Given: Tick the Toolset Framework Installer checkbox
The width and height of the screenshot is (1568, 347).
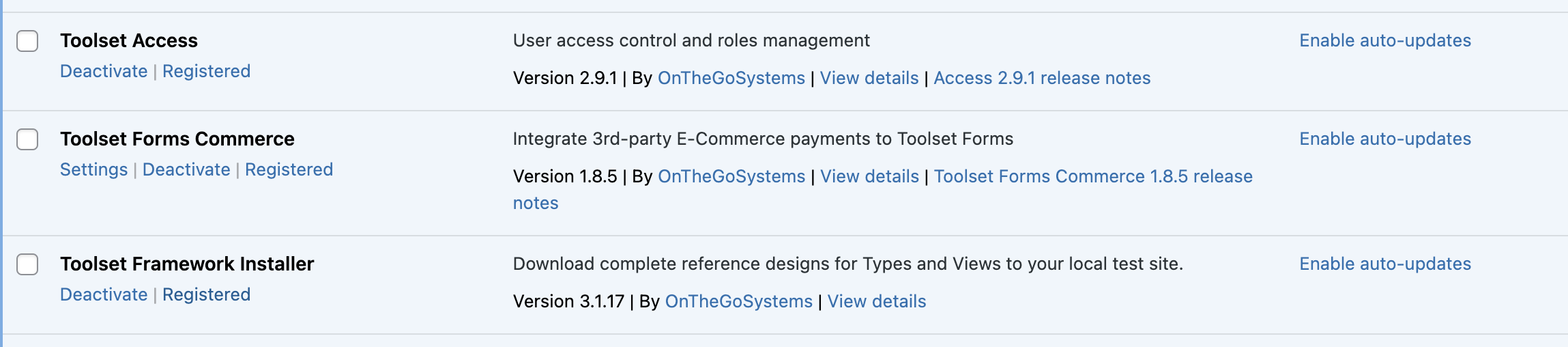Looking at the screenshot, I should pyautogui.click(x=27, y=264).
